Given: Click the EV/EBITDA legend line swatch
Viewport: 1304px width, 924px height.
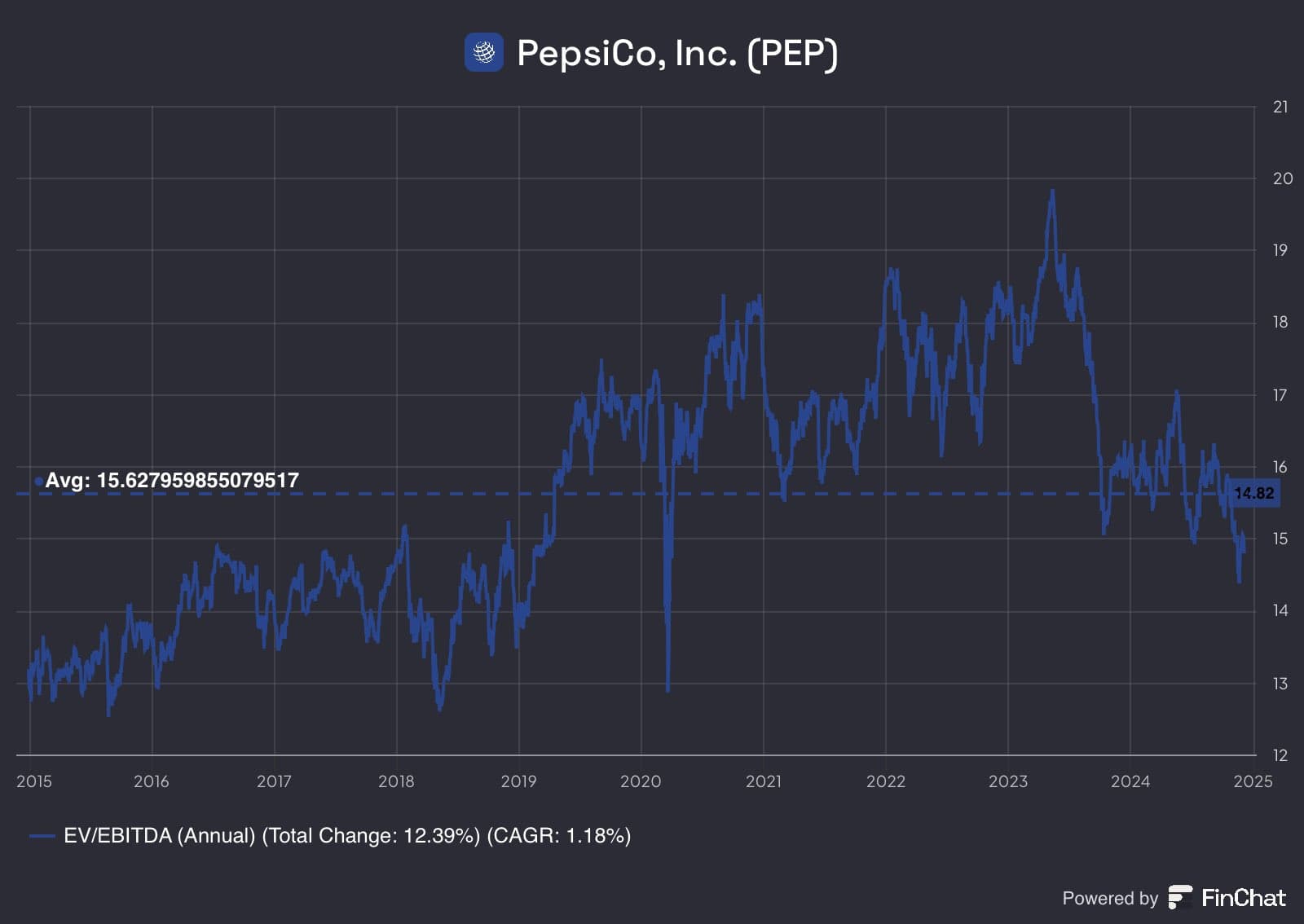Looking at the screenshot, I should 42,836.
